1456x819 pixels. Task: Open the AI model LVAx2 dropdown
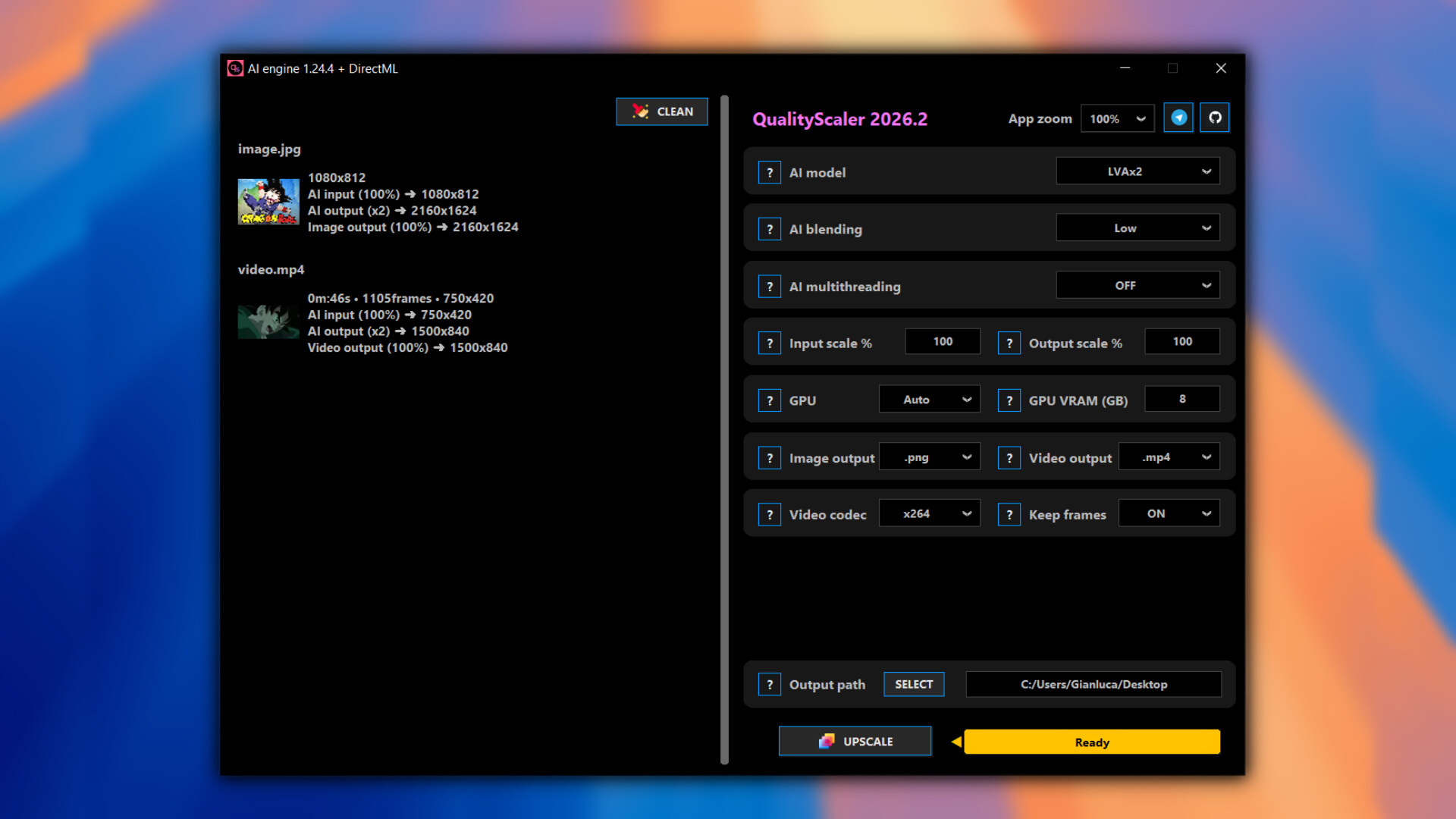point(1137,171)
